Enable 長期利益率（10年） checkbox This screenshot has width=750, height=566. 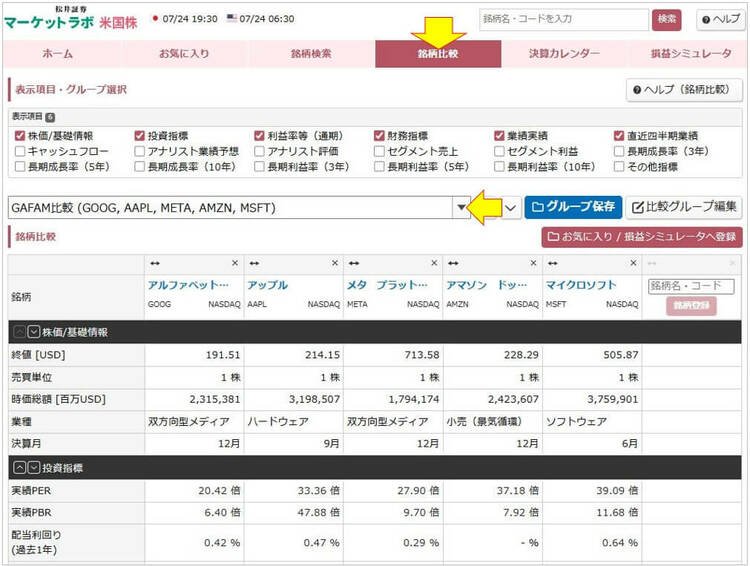[499, 166]
